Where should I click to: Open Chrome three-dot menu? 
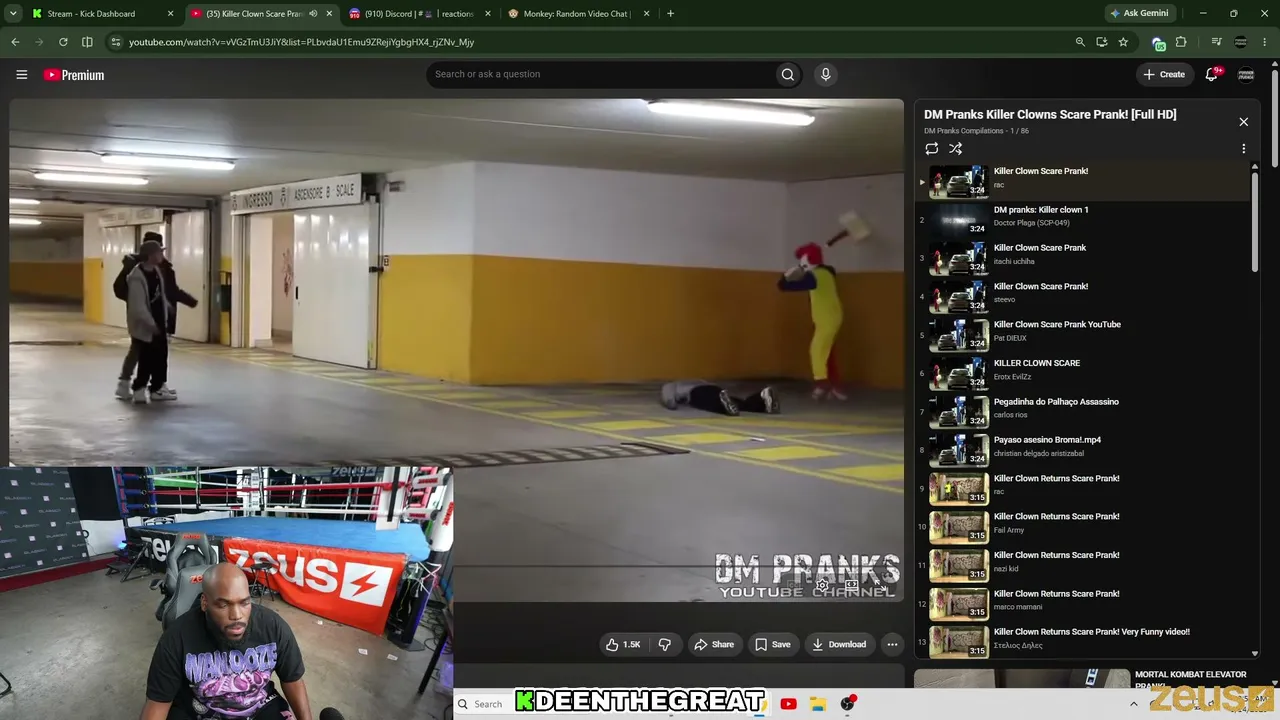tap(1265, 42)
